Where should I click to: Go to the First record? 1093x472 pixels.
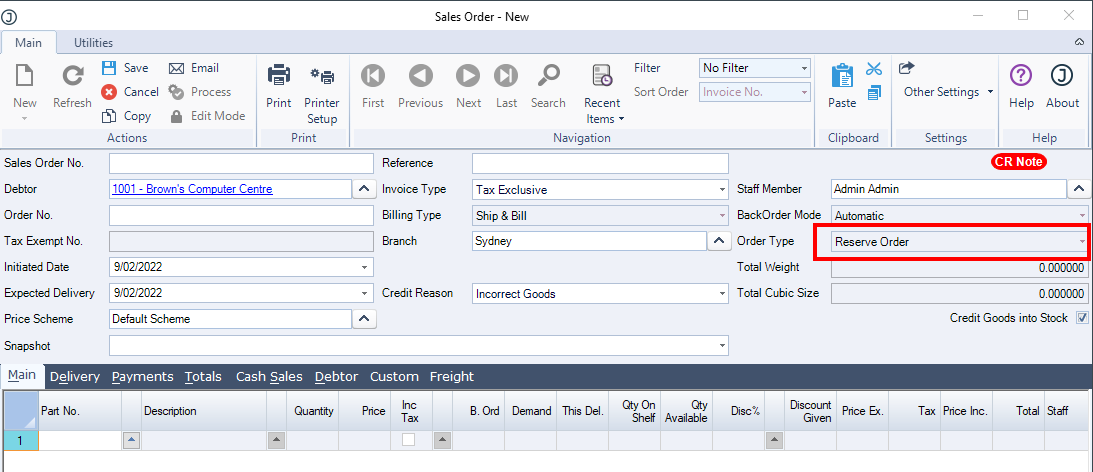click(x=373, y=76)
